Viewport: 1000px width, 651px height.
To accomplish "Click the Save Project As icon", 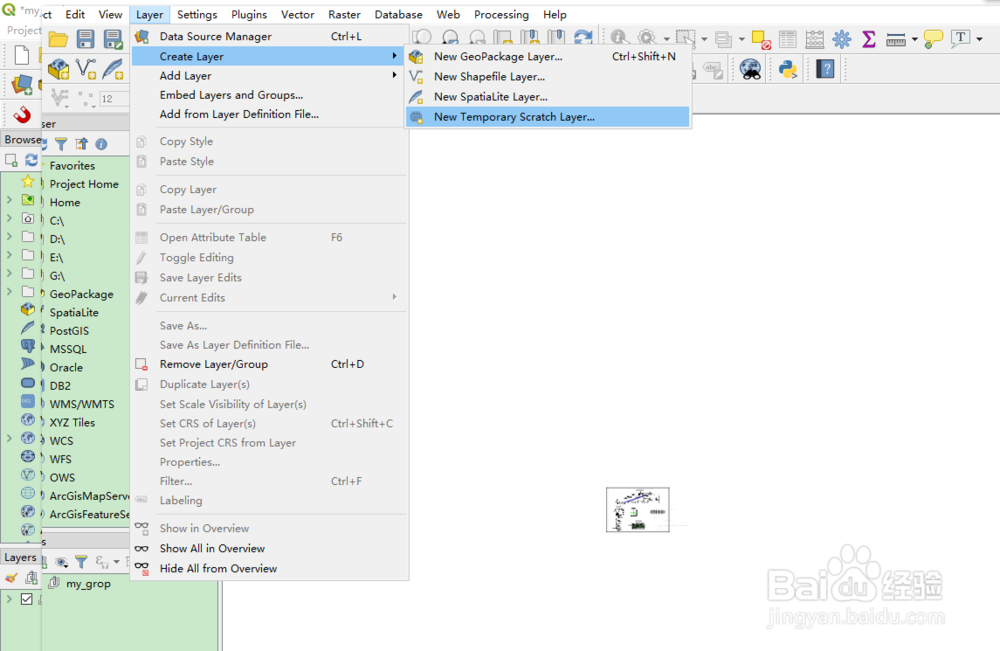I will click(113, 39).
